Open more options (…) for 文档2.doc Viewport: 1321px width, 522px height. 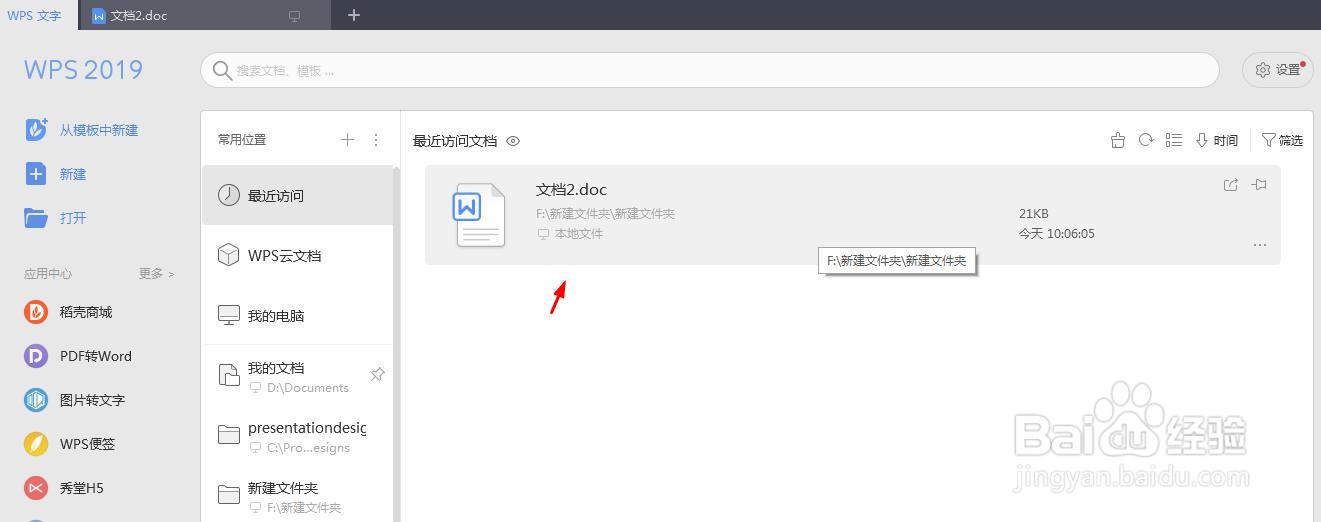1260,245
